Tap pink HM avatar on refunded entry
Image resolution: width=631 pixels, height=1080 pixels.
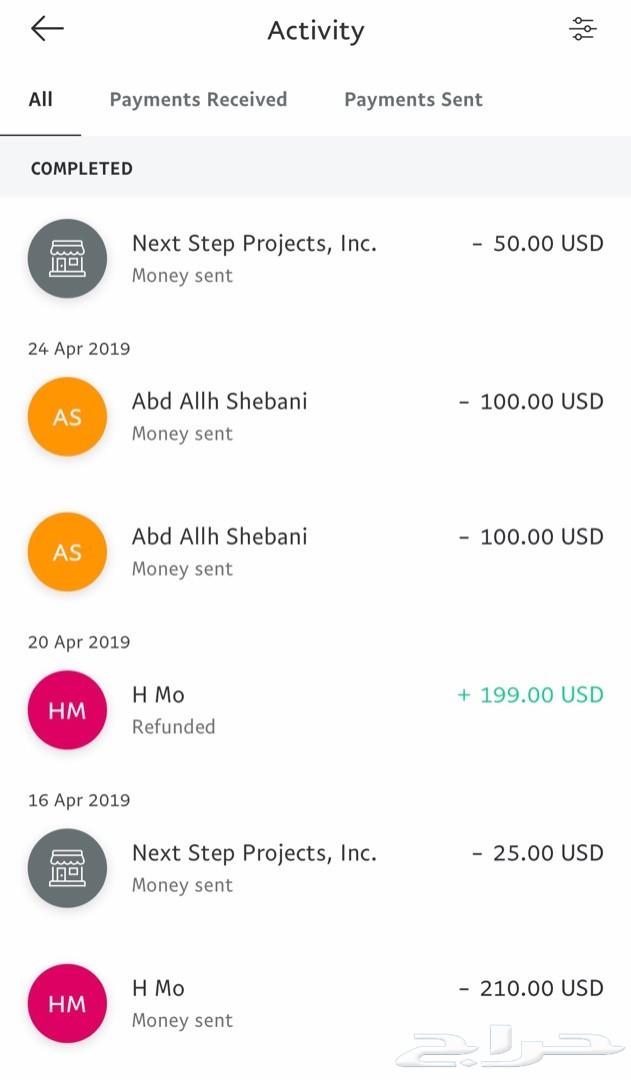(x=68, y=710)
